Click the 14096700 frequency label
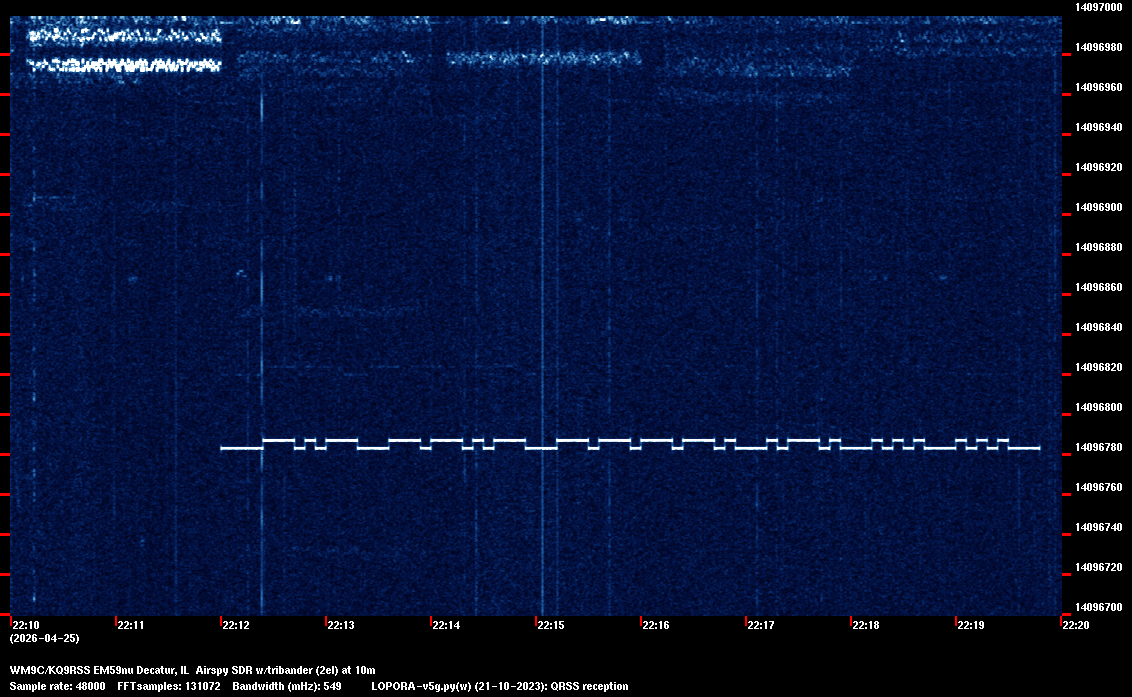The image size is (1132, 697). click(x=1097, y=607)
